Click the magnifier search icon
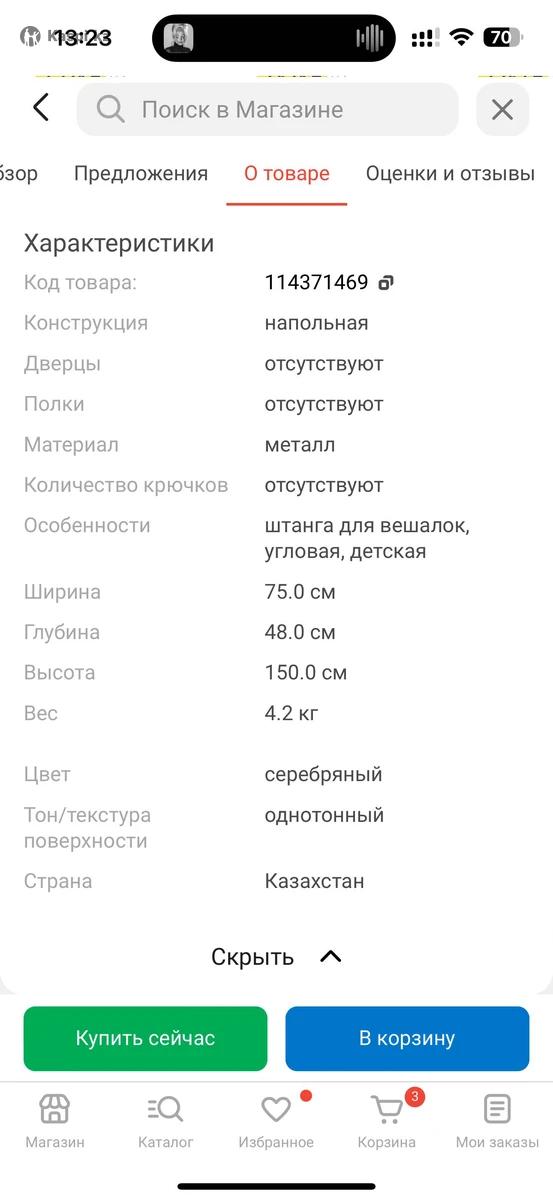 [111, 109]
